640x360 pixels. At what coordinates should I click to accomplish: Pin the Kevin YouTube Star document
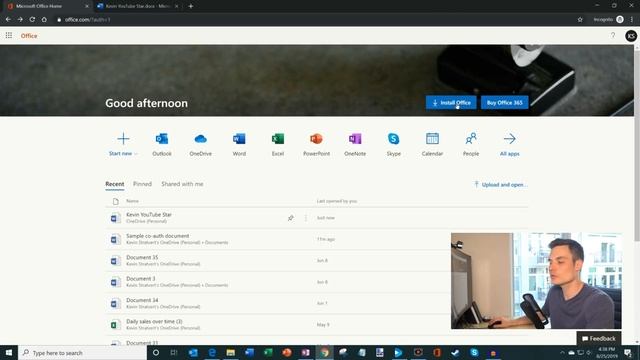coord(290,218)
